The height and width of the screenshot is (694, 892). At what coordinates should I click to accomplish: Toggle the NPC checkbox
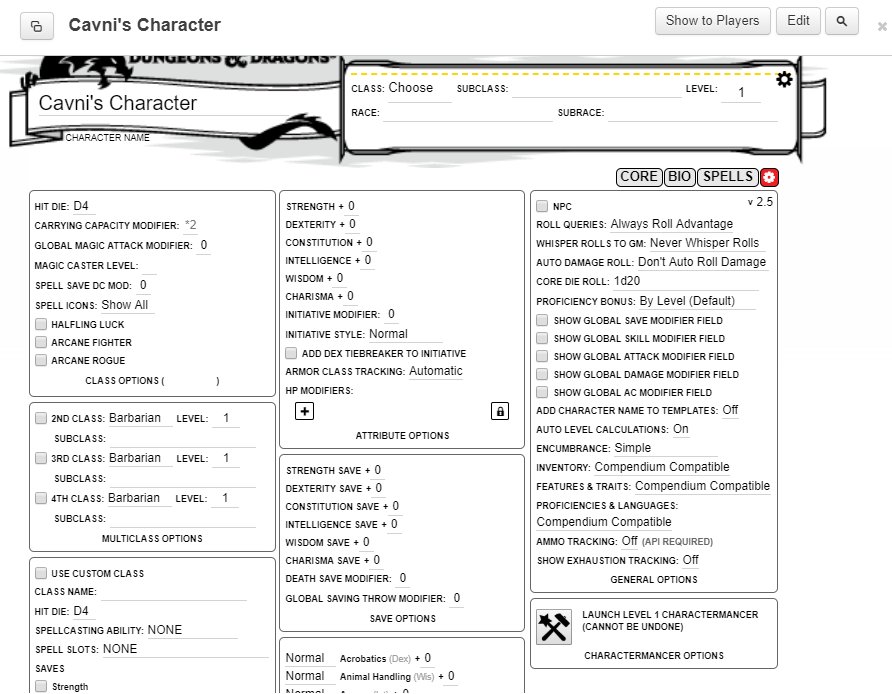(x=542, y=206)
